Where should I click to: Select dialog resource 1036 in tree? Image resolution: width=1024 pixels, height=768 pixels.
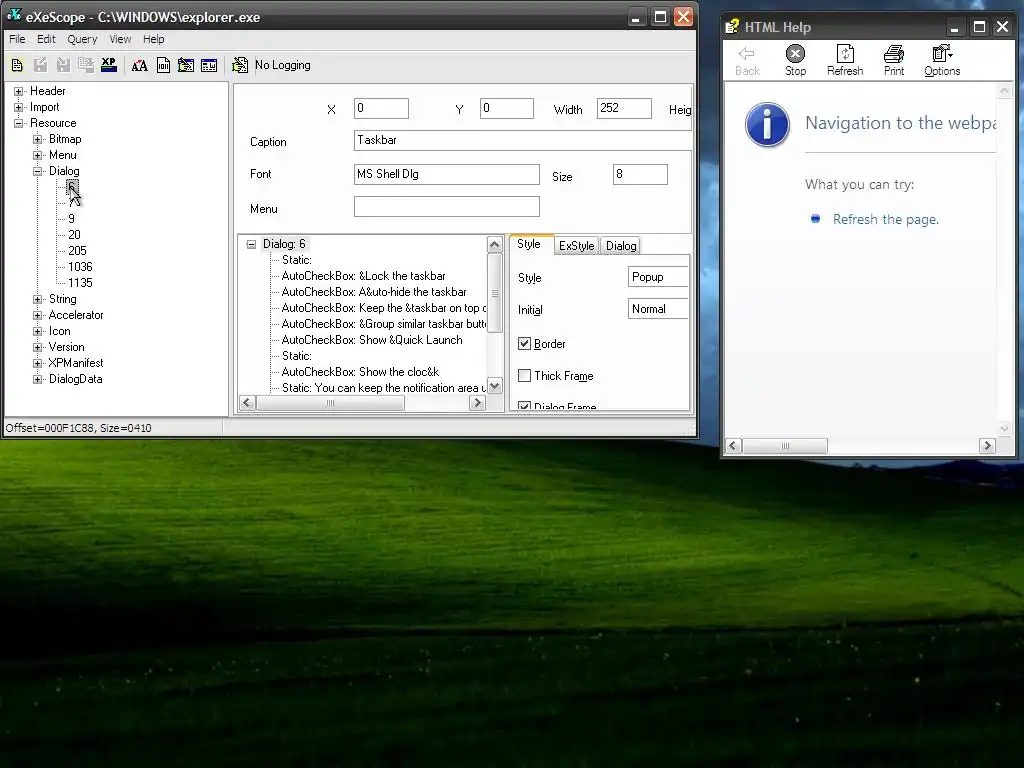tap(80, 267)
